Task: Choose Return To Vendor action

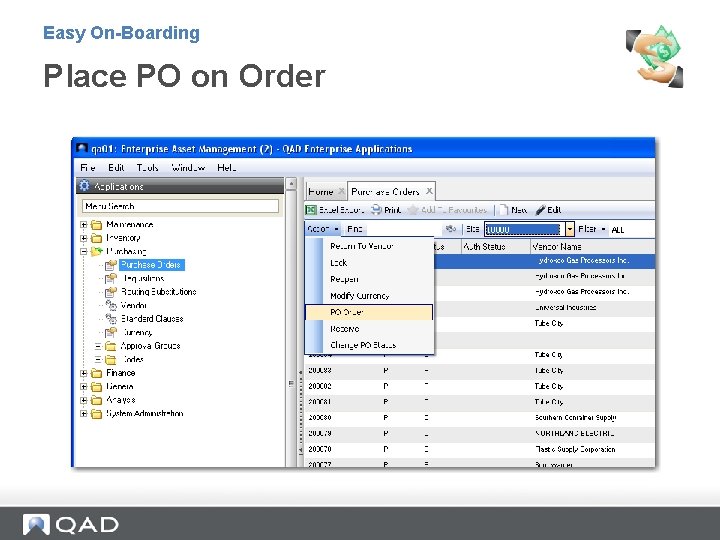Action: pos(370,246)
